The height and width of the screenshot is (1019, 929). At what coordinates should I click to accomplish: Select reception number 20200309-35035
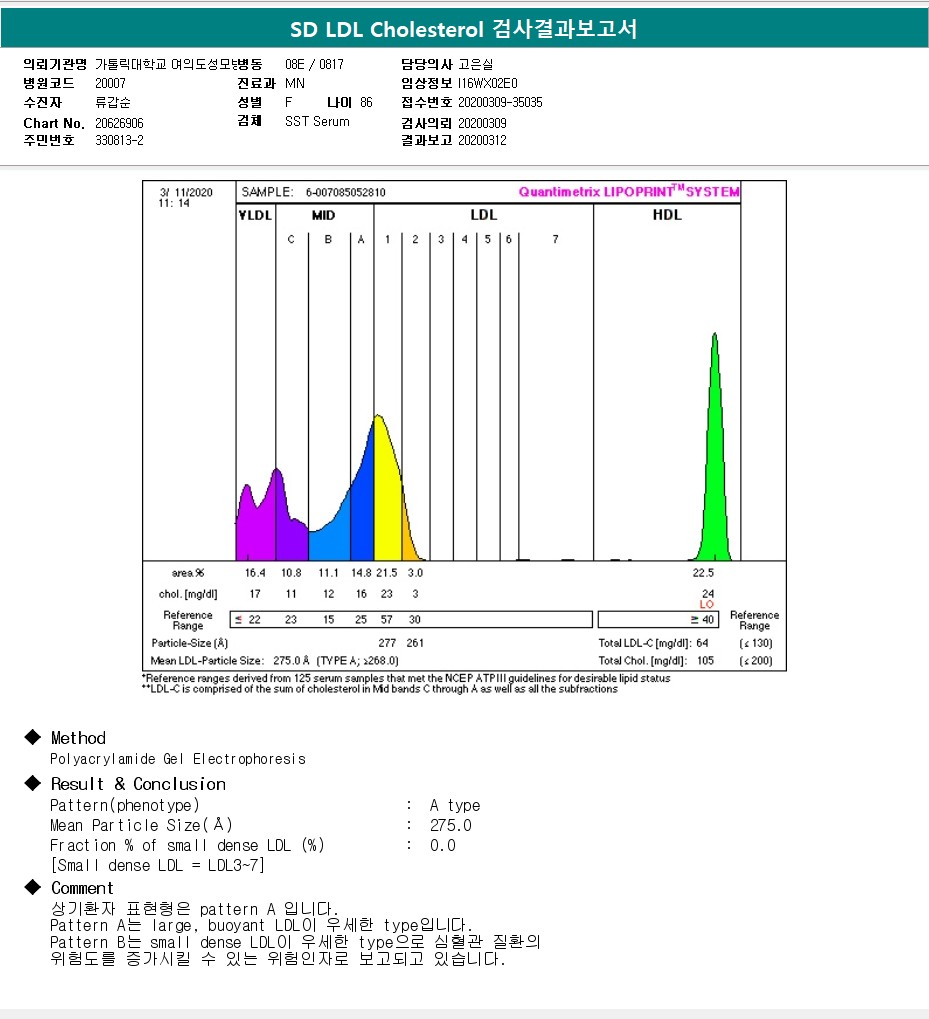point(500,103)
